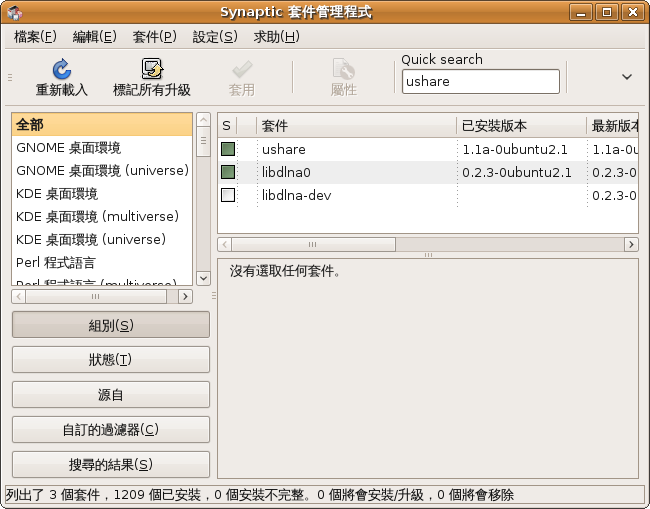Sort by the 套件 column header

357,125
